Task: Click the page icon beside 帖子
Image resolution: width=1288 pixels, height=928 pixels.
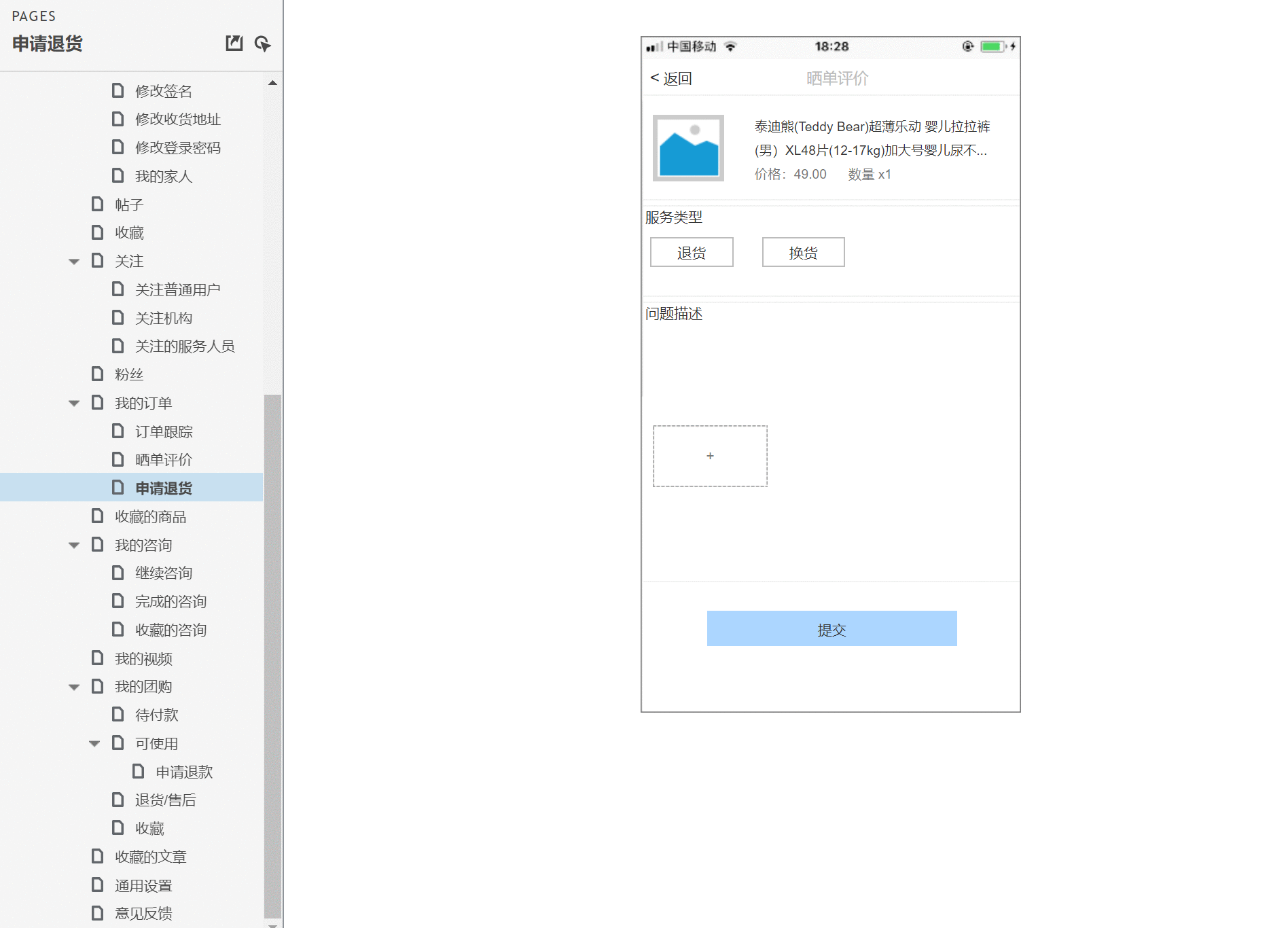Action: pyautogui.click(x=97, y=204)
